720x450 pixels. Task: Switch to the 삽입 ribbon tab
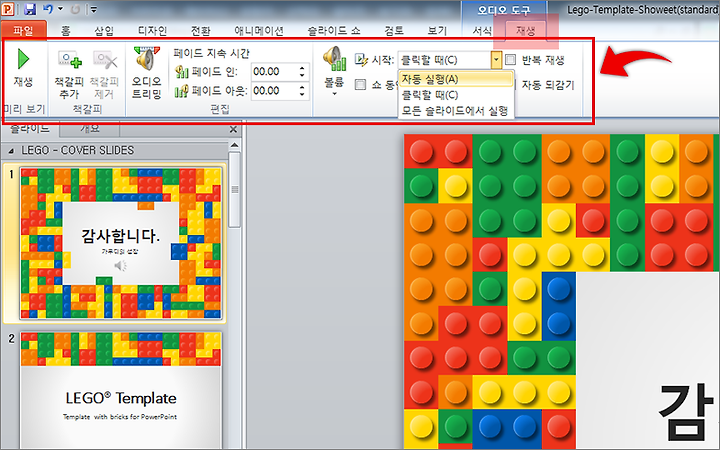pyautogui.click(x=104, y=31)
